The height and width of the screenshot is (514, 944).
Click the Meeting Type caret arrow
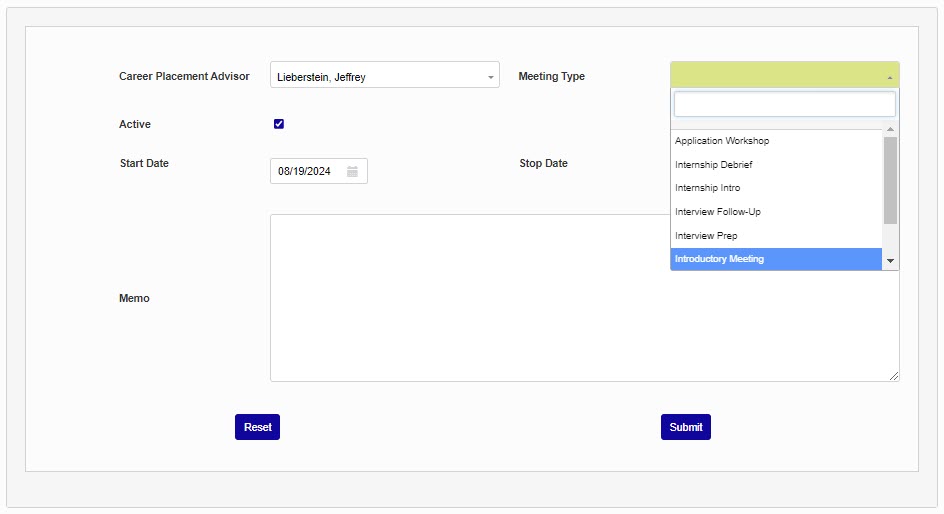click(x=889, y=76)
